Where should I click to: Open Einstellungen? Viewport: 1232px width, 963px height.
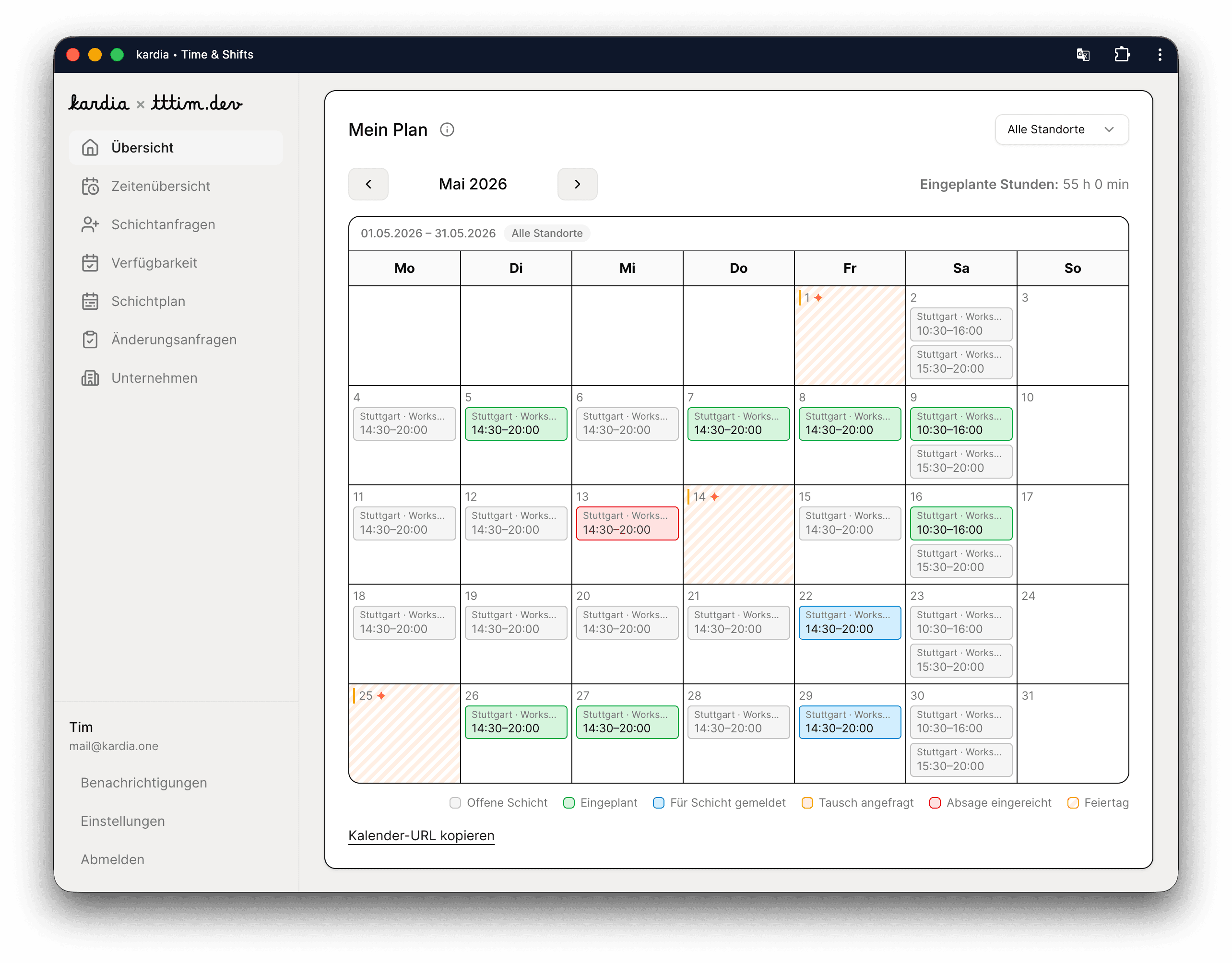tap(122, 821)
